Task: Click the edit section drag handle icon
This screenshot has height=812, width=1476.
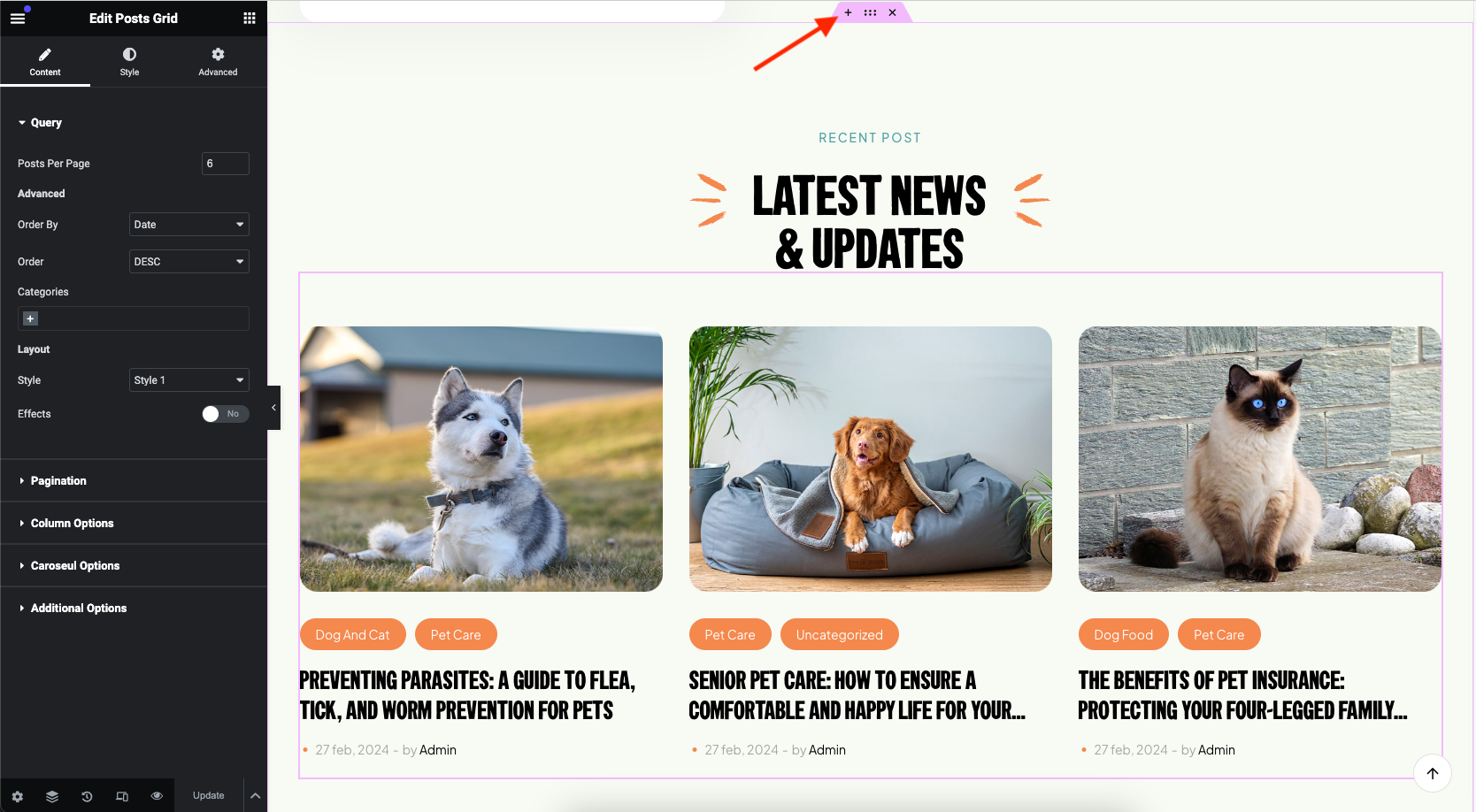Action: [x=870, y=12]
